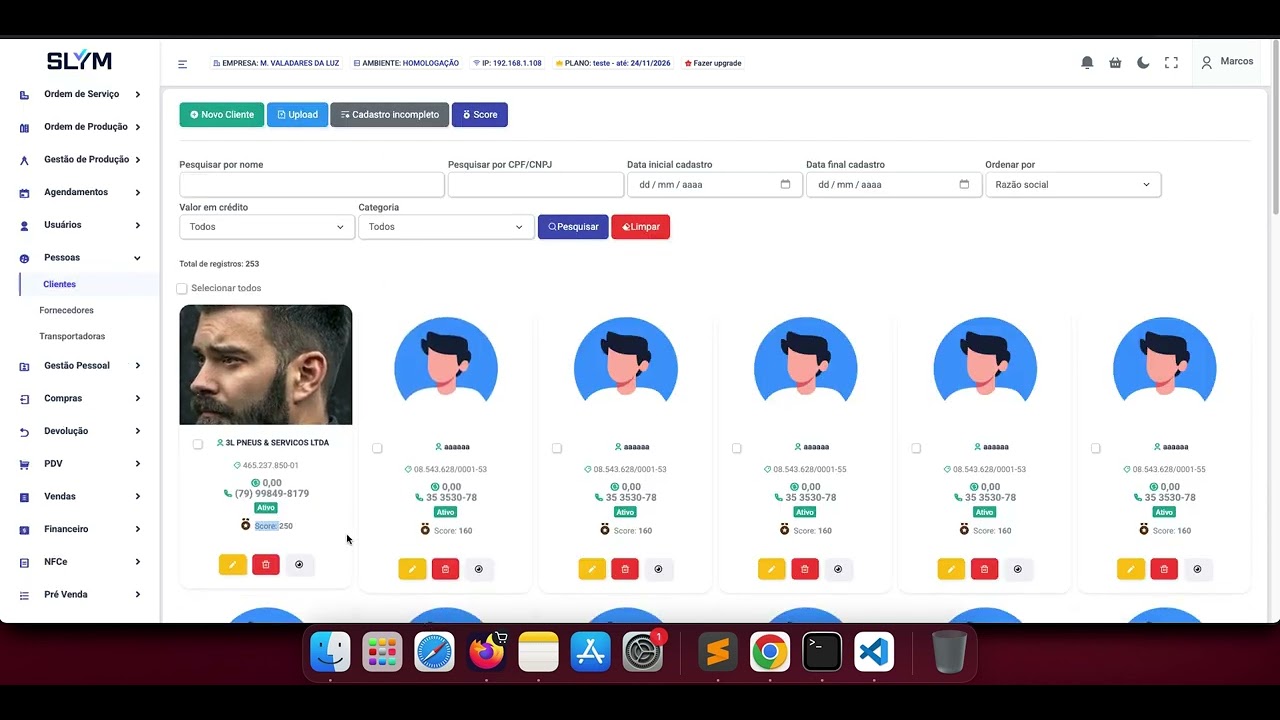Click the Pesquisar button
Viewport: 1280px width, 720px height.
tap(573, 227)
